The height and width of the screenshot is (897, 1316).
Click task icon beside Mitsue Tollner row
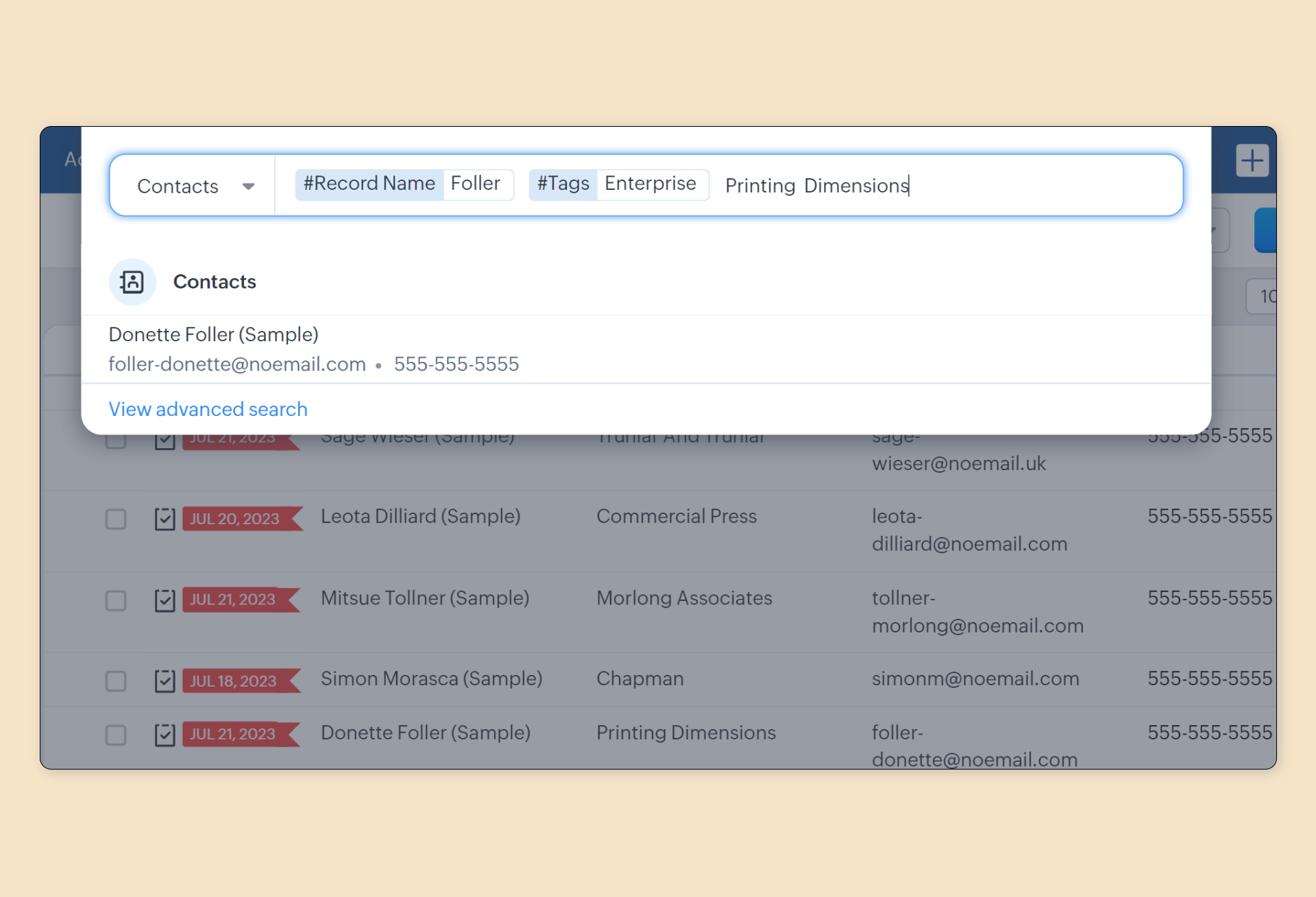(x=164, y=600)
